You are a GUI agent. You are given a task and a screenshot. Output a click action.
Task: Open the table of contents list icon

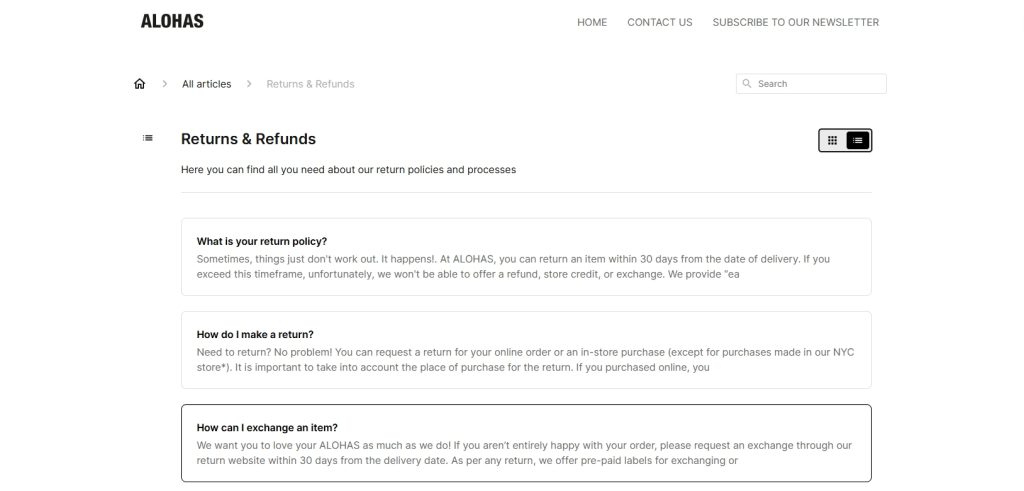coord(148,138)
